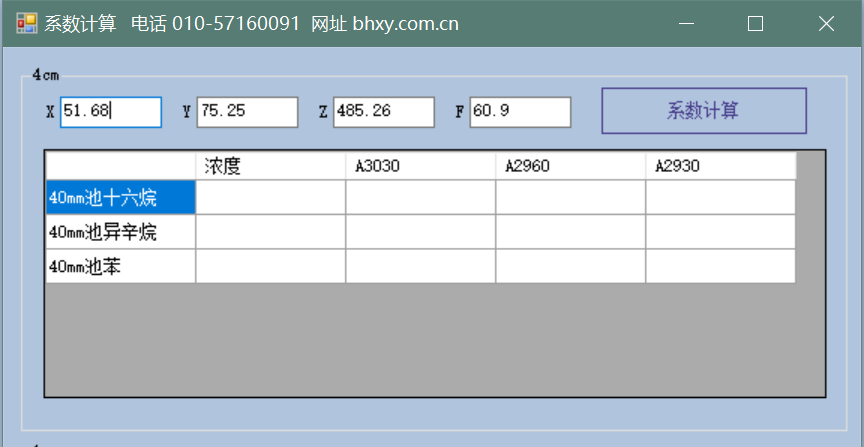Viewport: 864px width, 447px height.
Task: Click the A2960 column header
Action: coord(570,166)
